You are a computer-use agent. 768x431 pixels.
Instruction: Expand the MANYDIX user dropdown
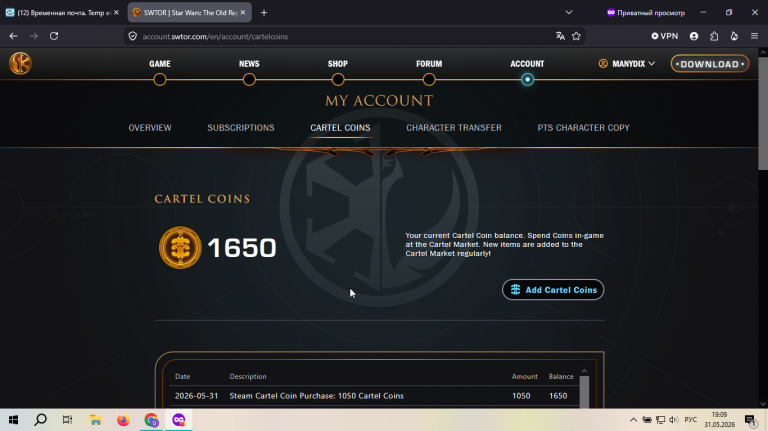(x=626, y=64)
